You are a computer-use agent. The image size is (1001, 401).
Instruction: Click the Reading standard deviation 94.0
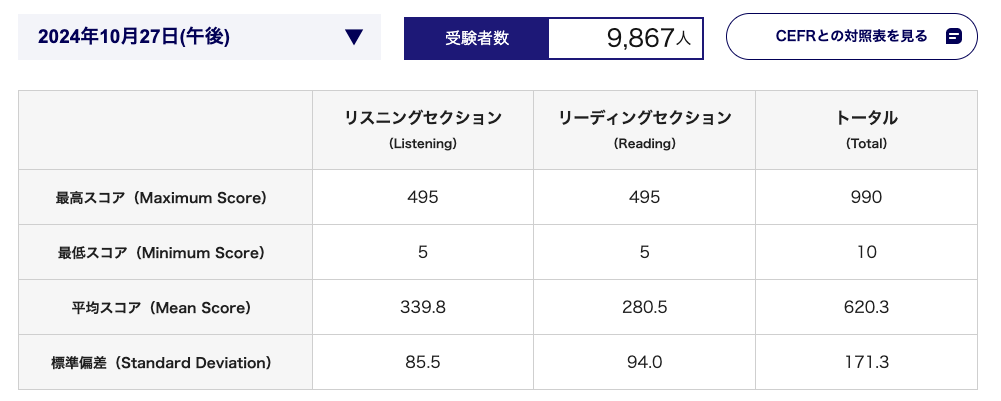pyautogui.click(x=645, y=363)
